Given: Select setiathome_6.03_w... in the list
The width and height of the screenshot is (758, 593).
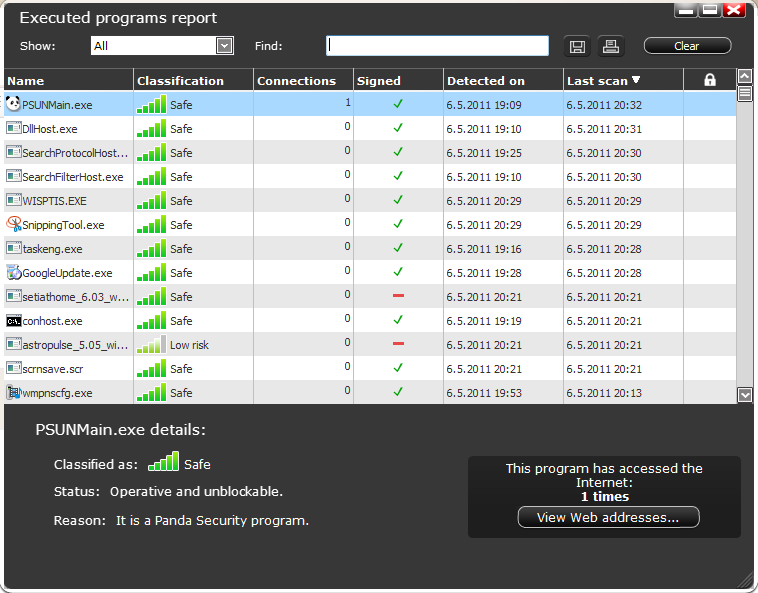Looking at the screenshot, I should pos(76,297).
